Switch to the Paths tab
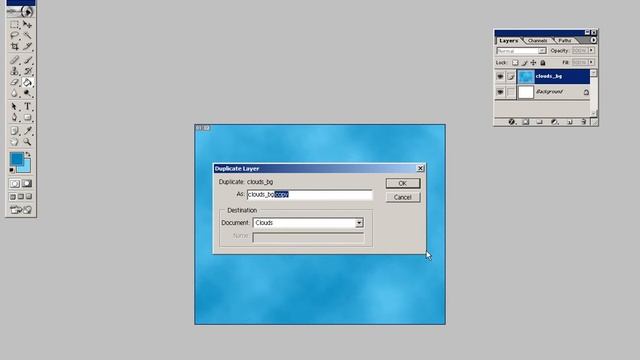The height and width of the screenshot is (360, 640). [x=565, y=41]
